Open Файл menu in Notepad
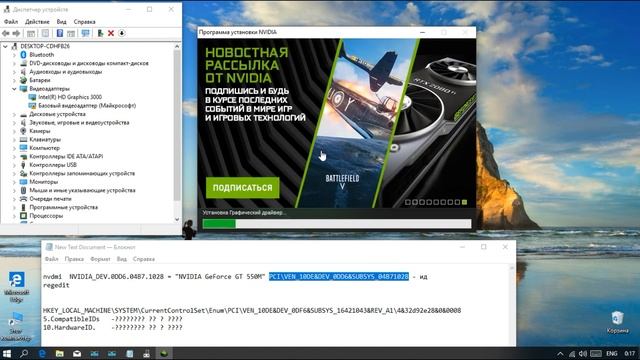The width and height of the screenshot is (640, 360). click(51, 259)
